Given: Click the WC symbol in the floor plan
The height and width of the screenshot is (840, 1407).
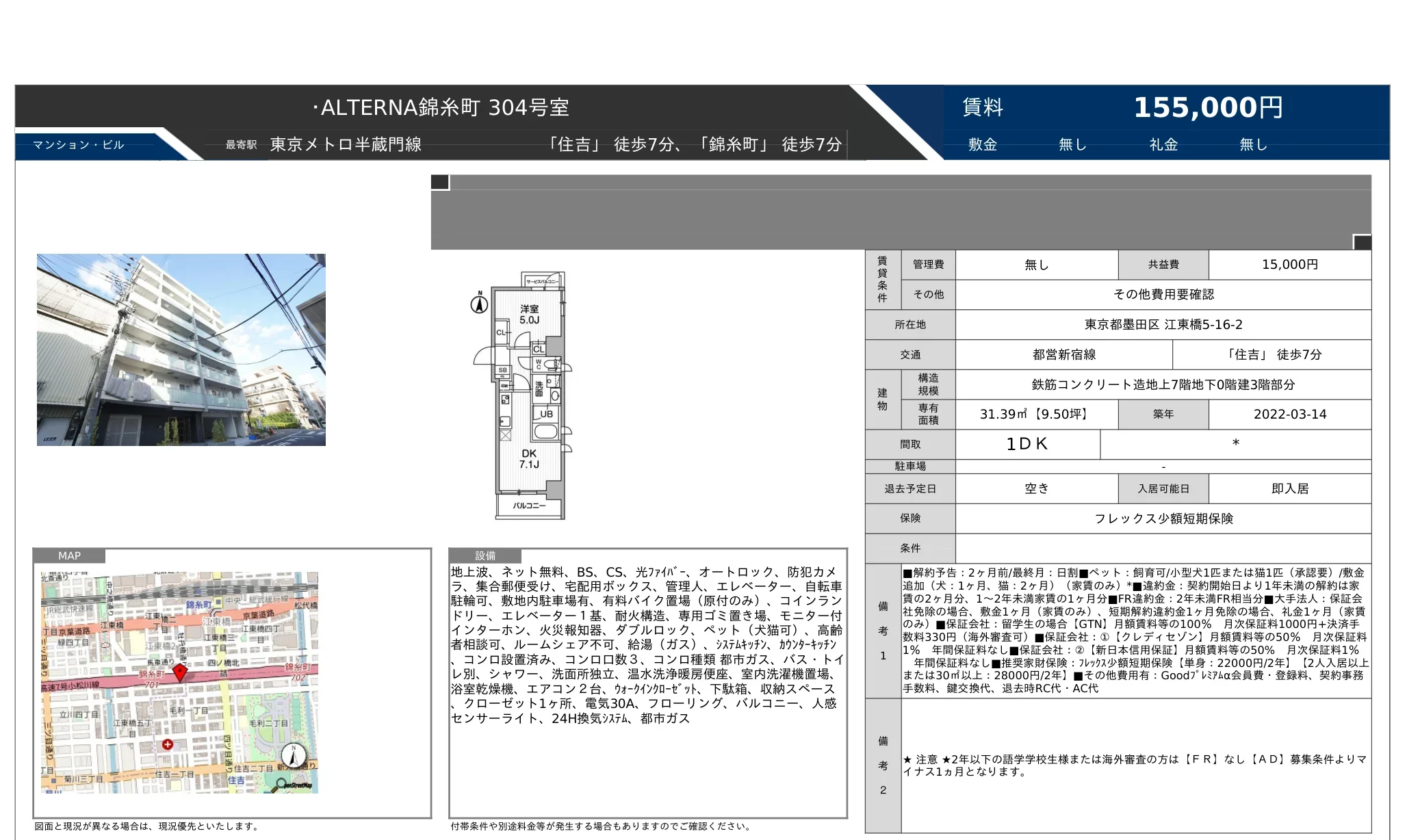Looking at the screenshot, I should 538,364.
